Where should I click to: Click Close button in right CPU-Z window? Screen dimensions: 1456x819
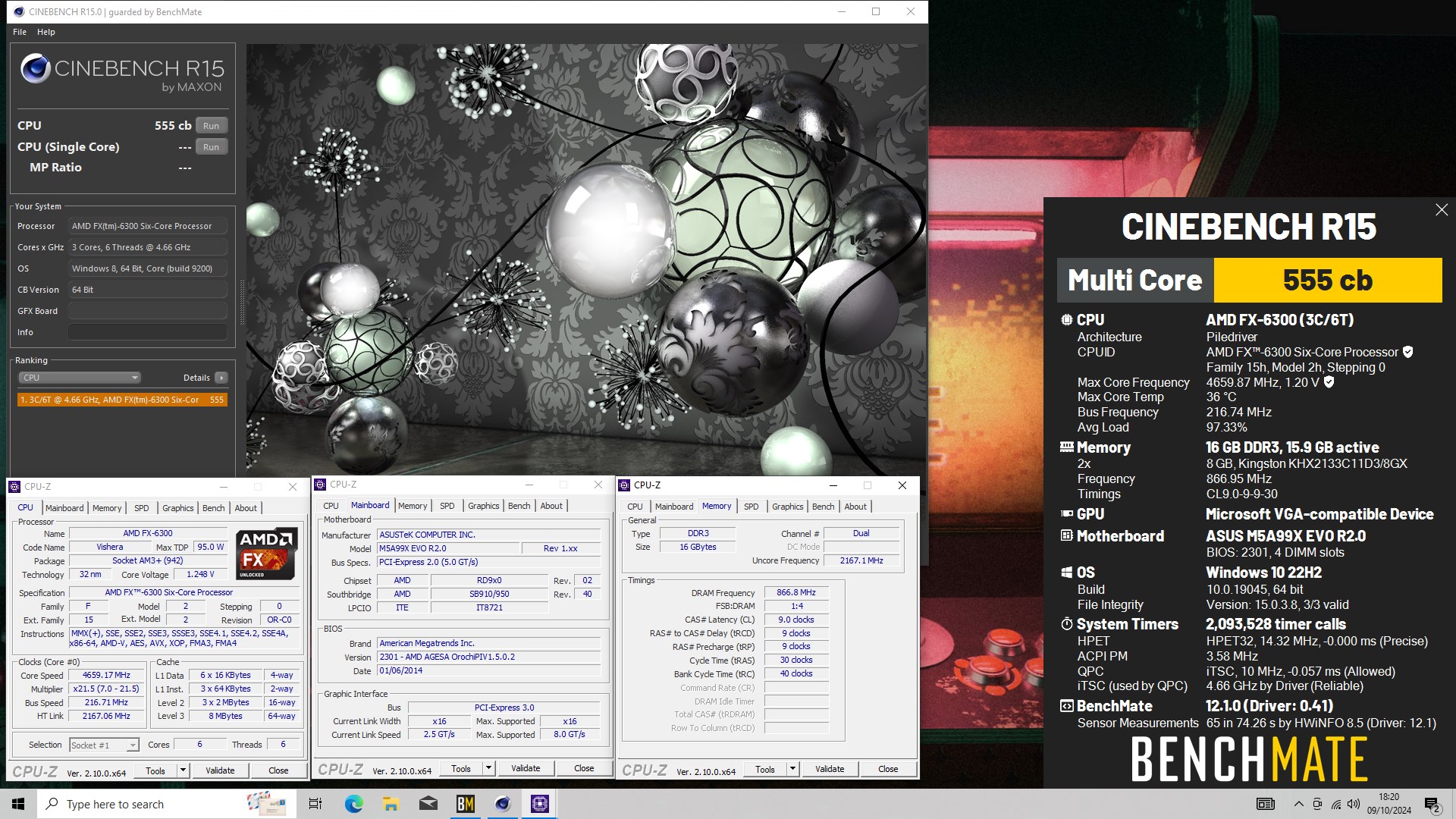pos(888,769)
